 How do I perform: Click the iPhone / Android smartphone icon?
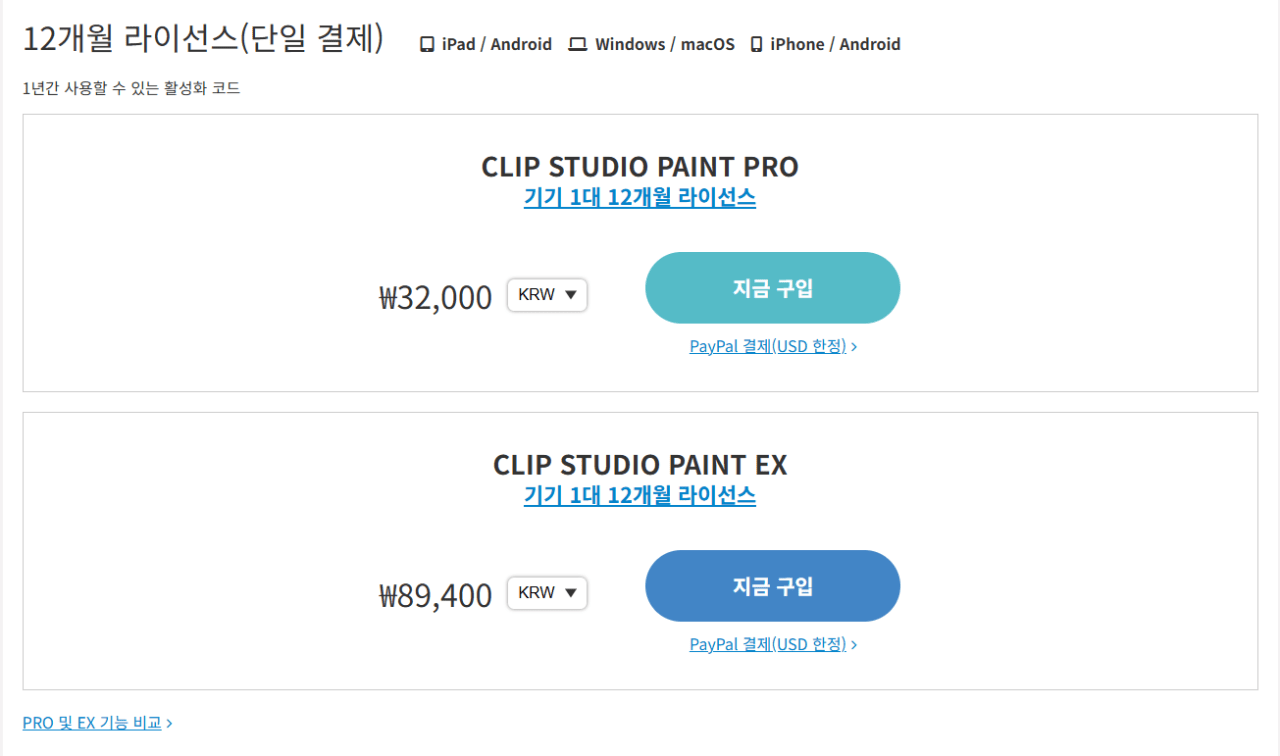pos(755,43)
